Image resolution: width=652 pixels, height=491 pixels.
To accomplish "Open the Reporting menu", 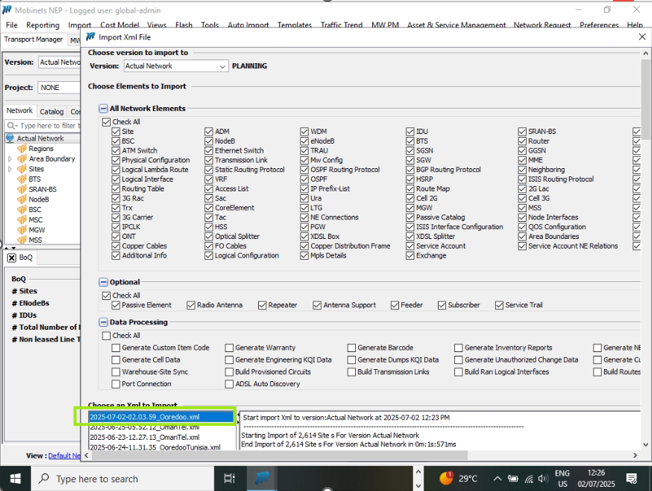I will tap(42, 25).
